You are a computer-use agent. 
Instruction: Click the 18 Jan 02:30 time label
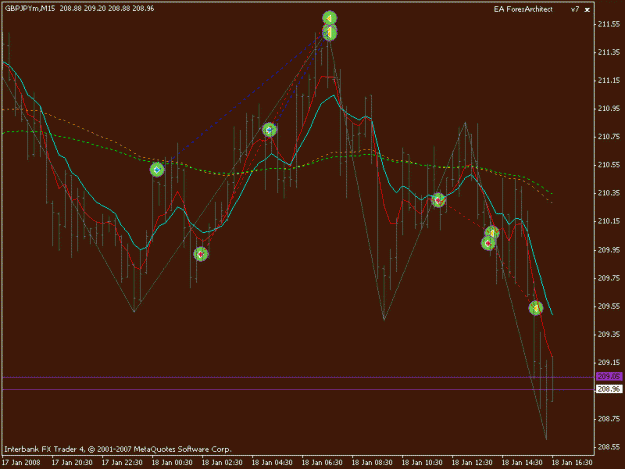(x=222, y=462)
